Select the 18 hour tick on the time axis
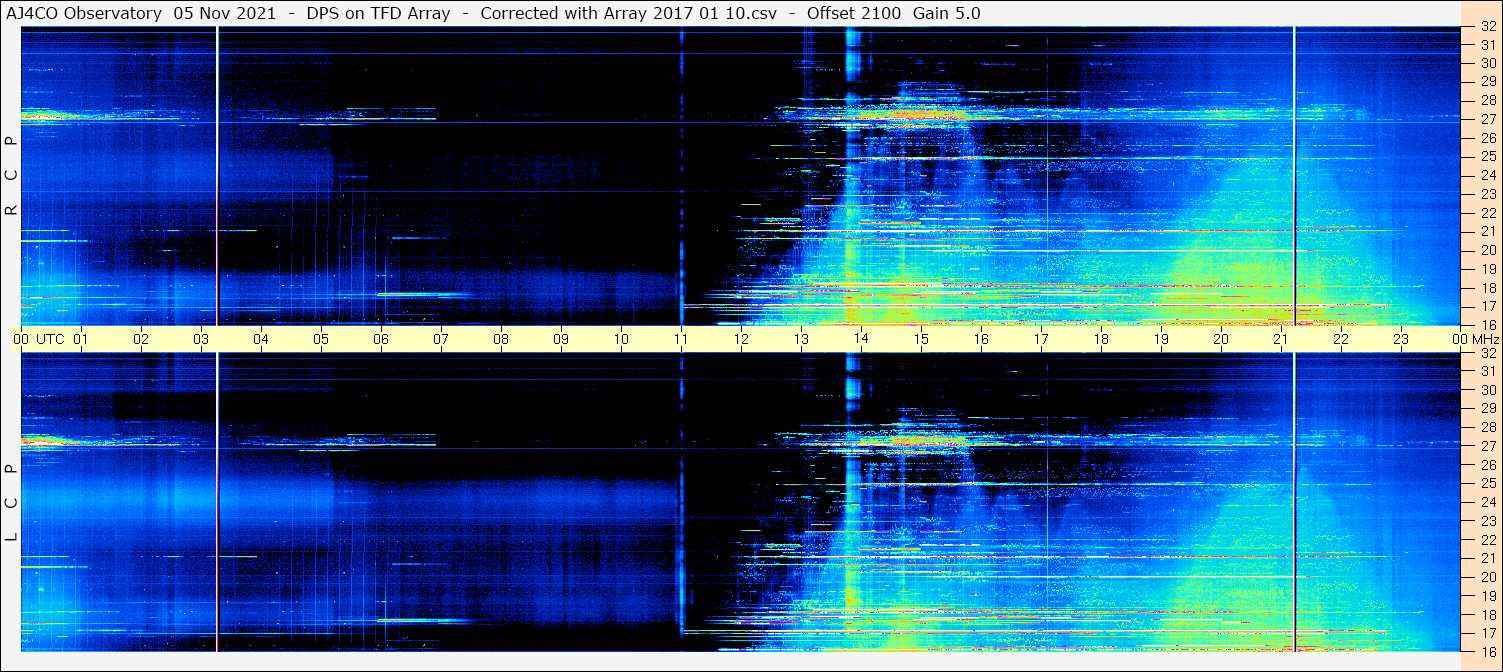The width and height of the screenshot is (1503, 672). click(1101, 339)
